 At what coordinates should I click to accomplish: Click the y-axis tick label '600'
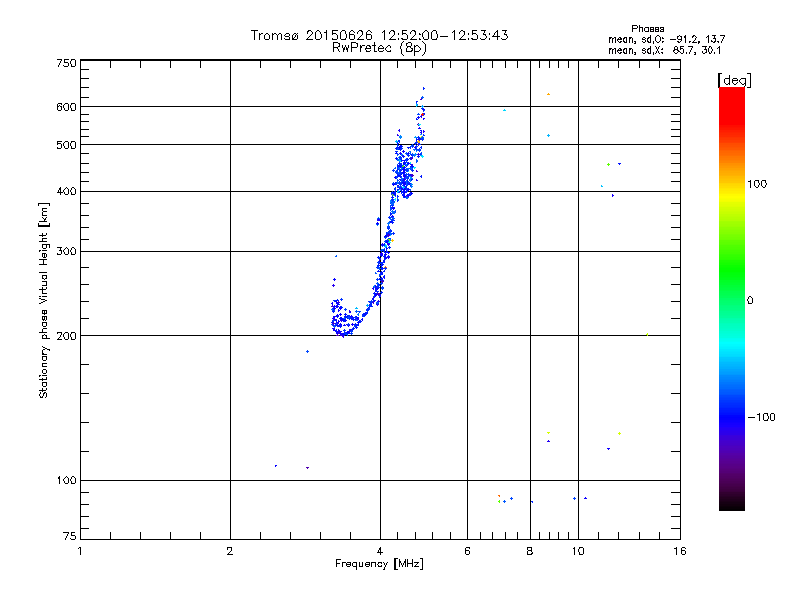pos(66,107)
